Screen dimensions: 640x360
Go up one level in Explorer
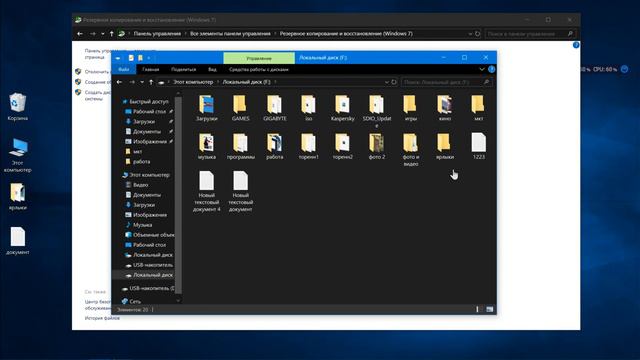click(151, 82)
